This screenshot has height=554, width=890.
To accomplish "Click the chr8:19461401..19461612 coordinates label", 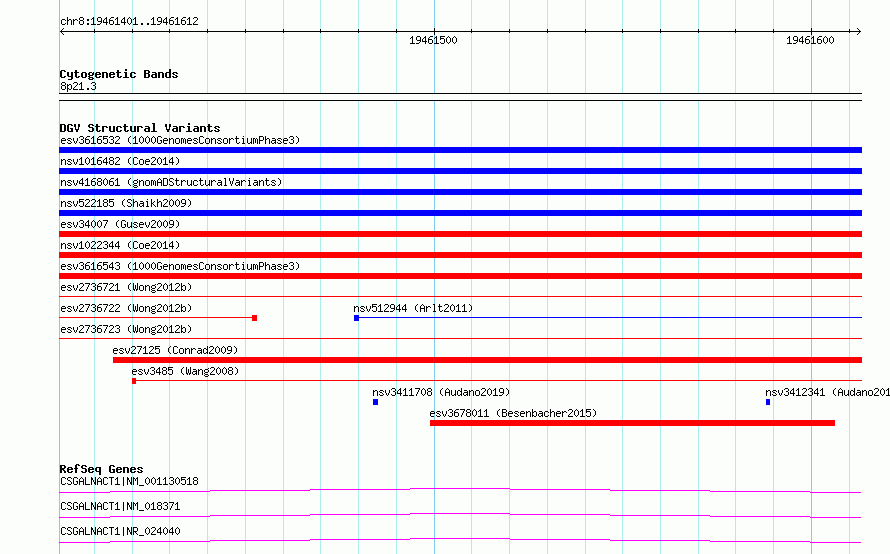I will pyautogui.click(x=129, y=22).
